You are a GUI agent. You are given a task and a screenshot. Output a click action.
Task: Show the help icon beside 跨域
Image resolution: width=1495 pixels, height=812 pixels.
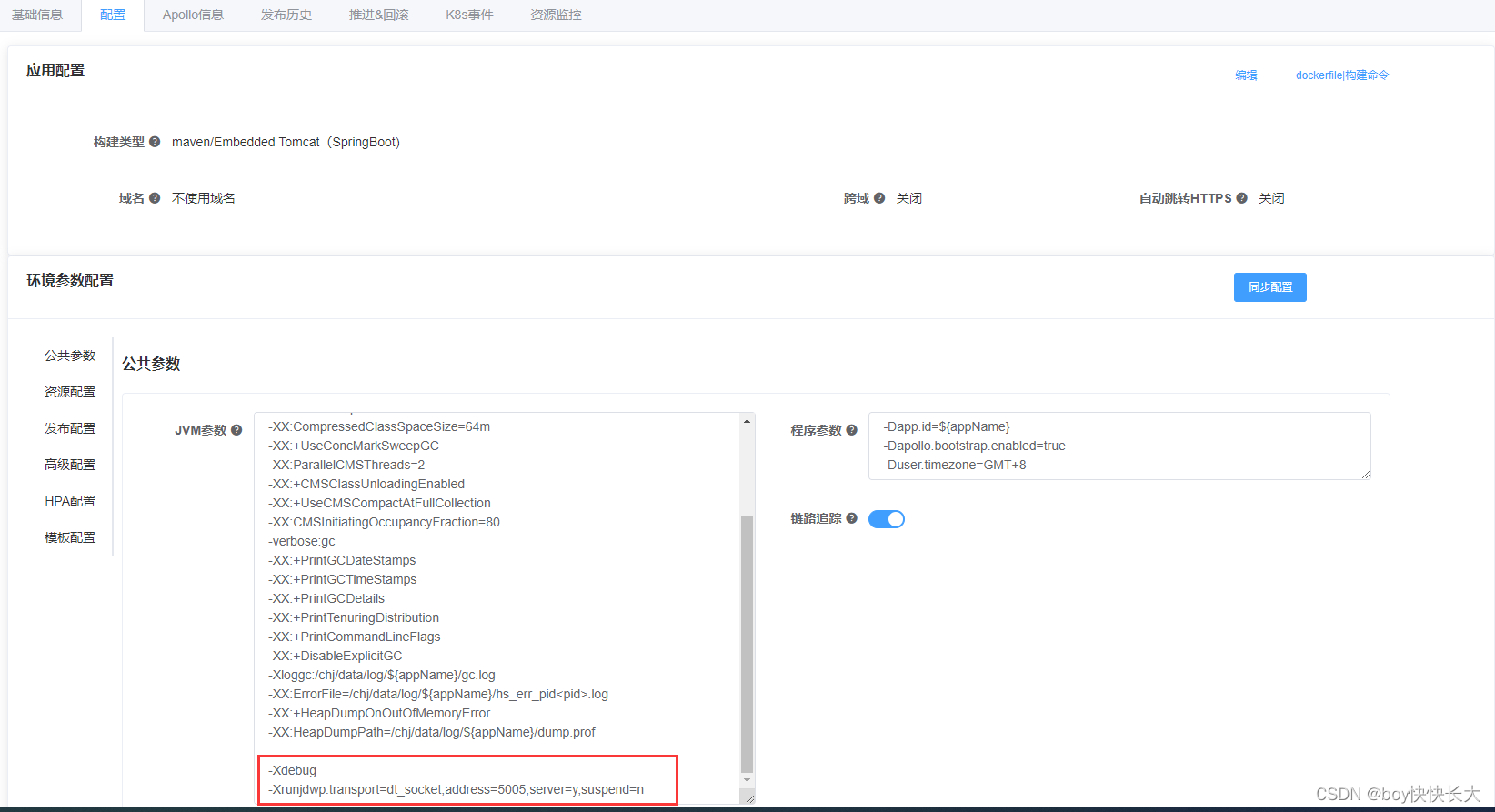coord(879,198)
